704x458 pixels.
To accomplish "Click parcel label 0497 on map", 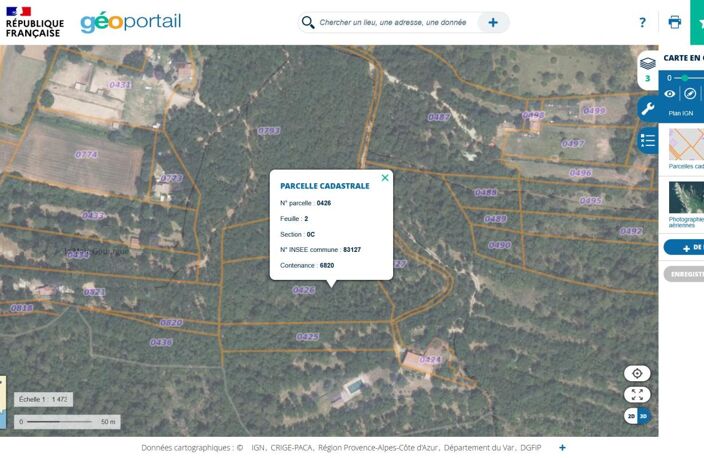I will coord(573,143).
